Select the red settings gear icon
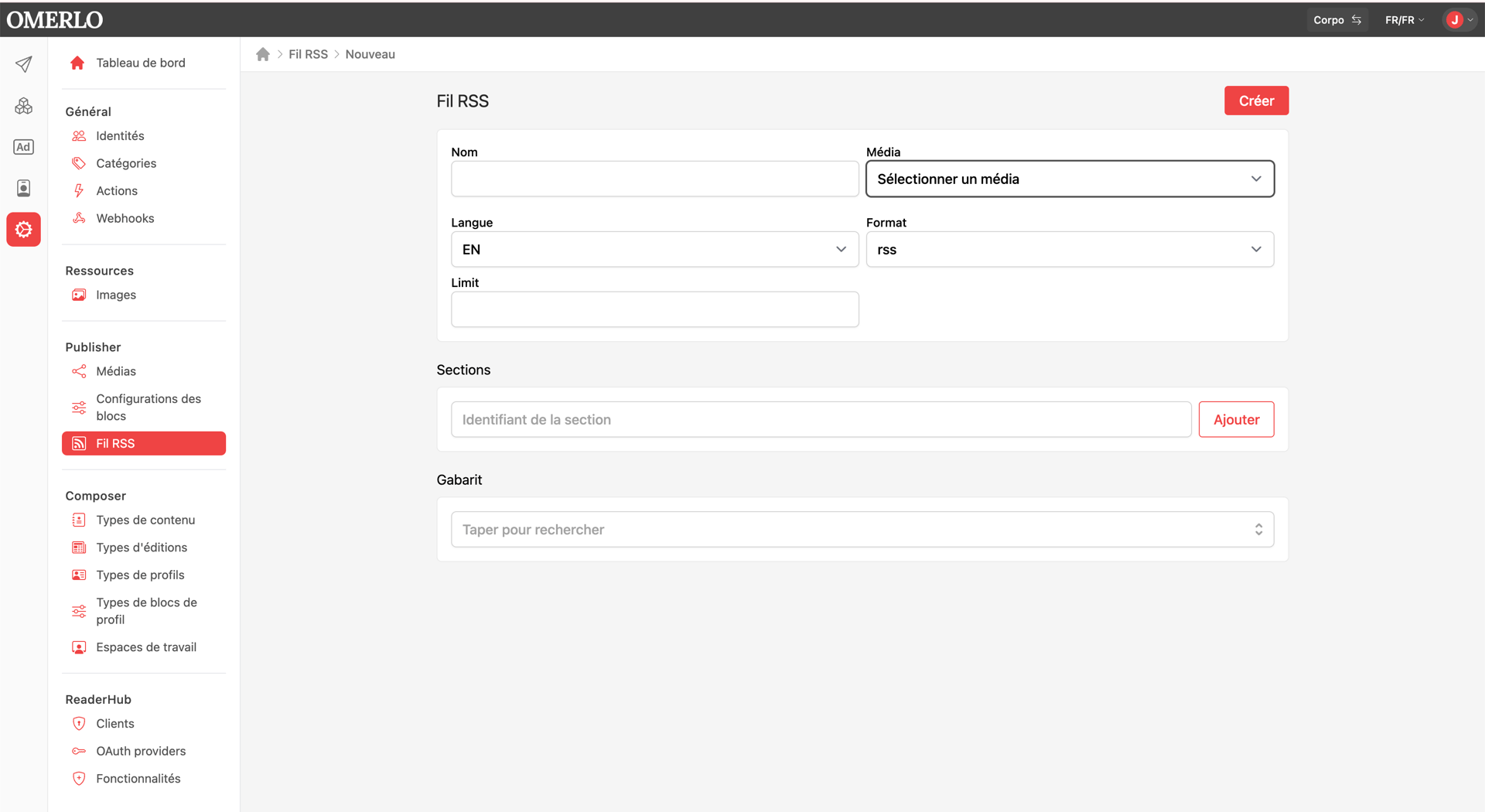 (24, 230)
